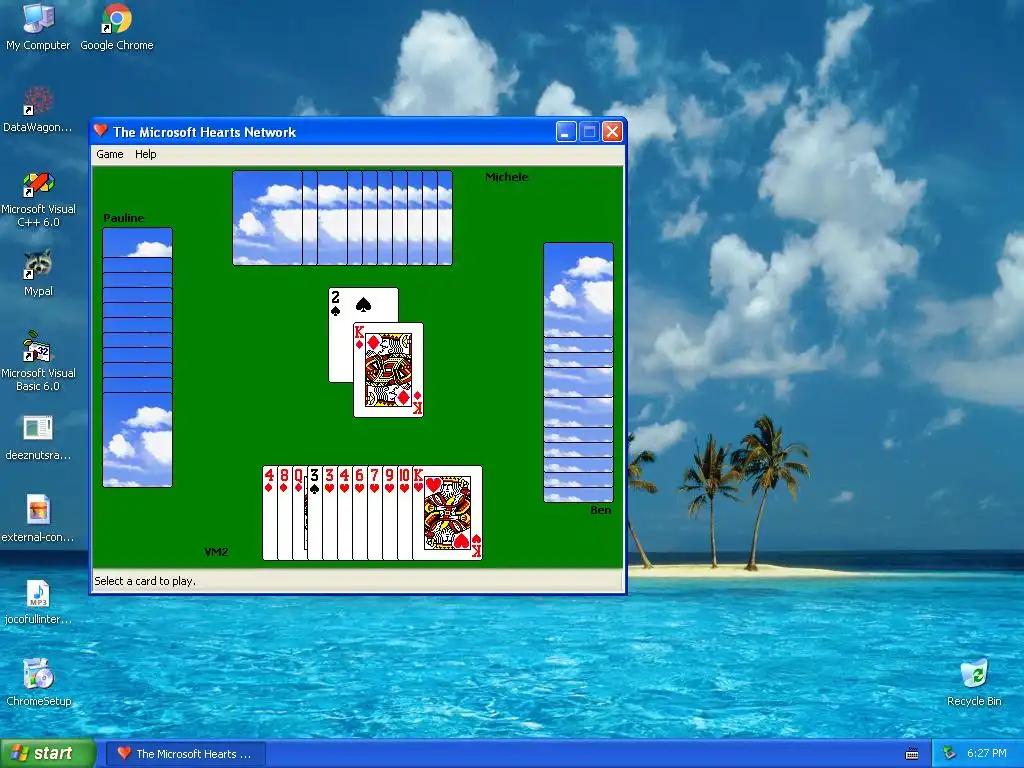Play the 7 of hearts card

(x=375, y=513)
